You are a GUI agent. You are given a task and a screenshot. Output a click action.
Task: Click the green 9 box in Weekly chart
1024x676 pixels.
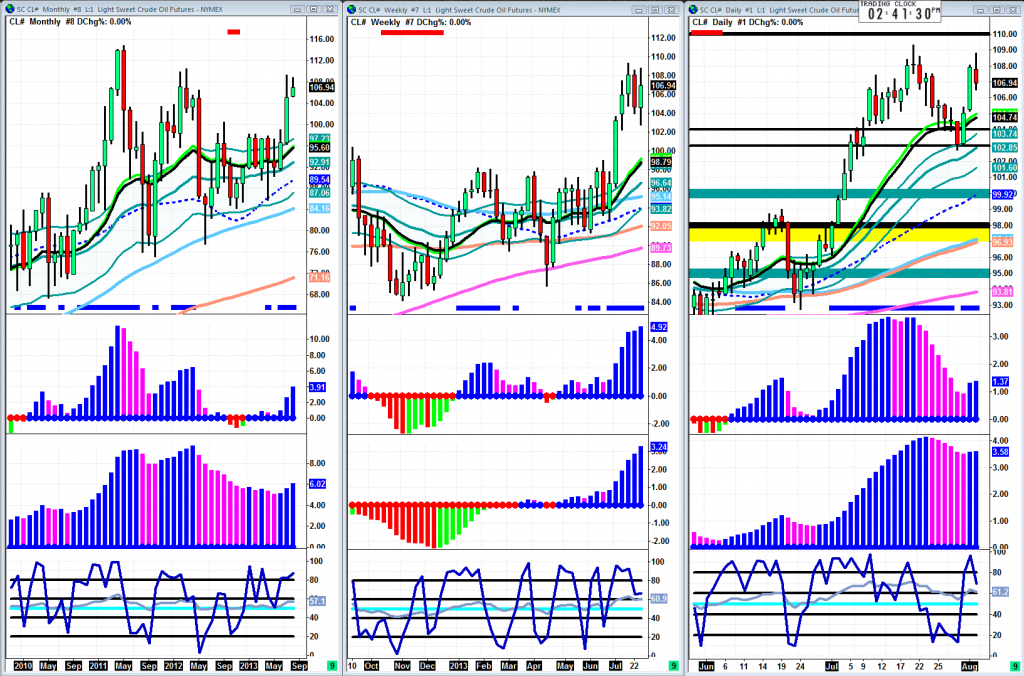[x=673, y=665]
